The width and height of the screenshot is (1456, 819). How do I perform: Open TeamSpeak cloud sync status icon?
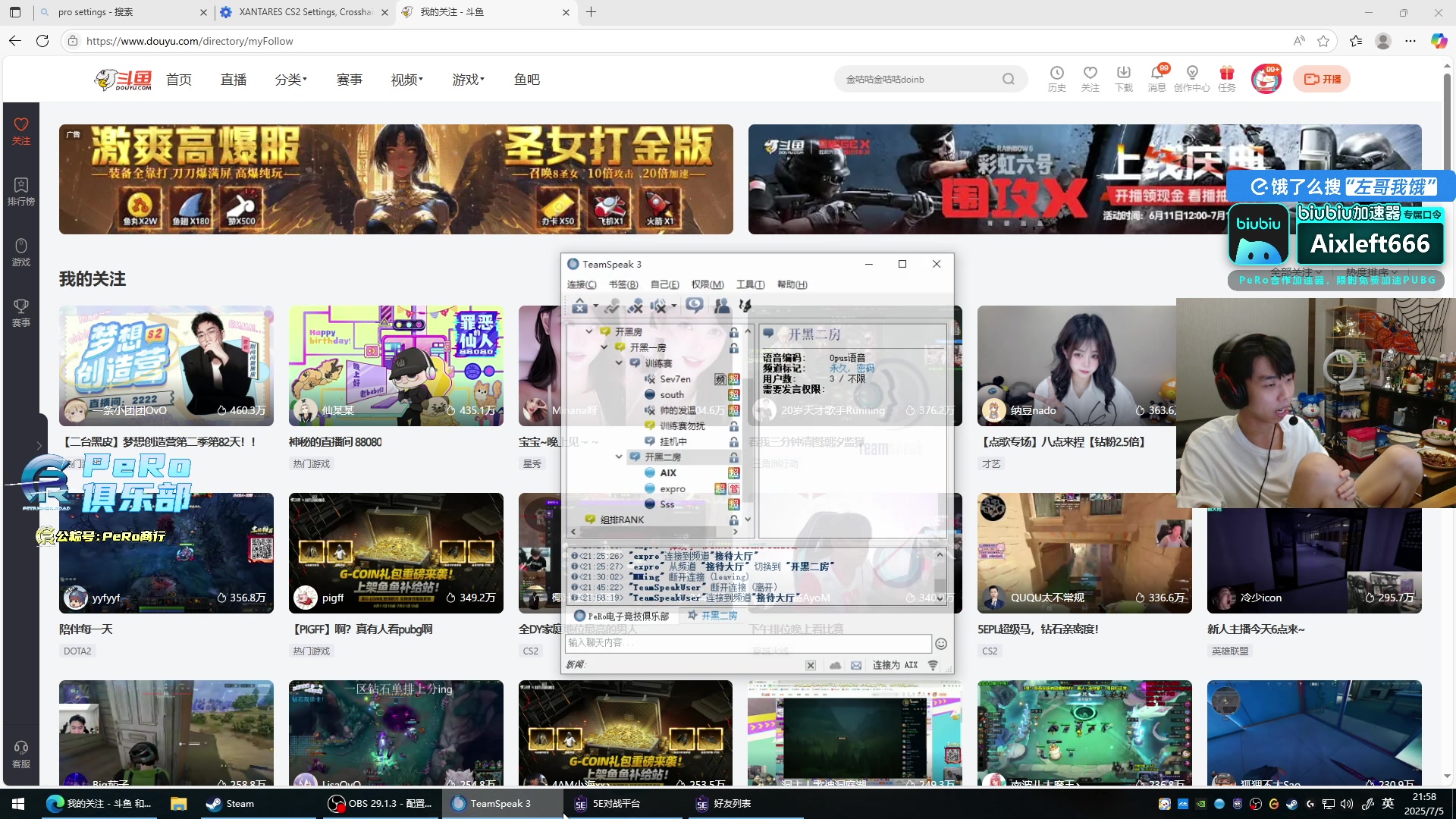click(x=835, y=665)
